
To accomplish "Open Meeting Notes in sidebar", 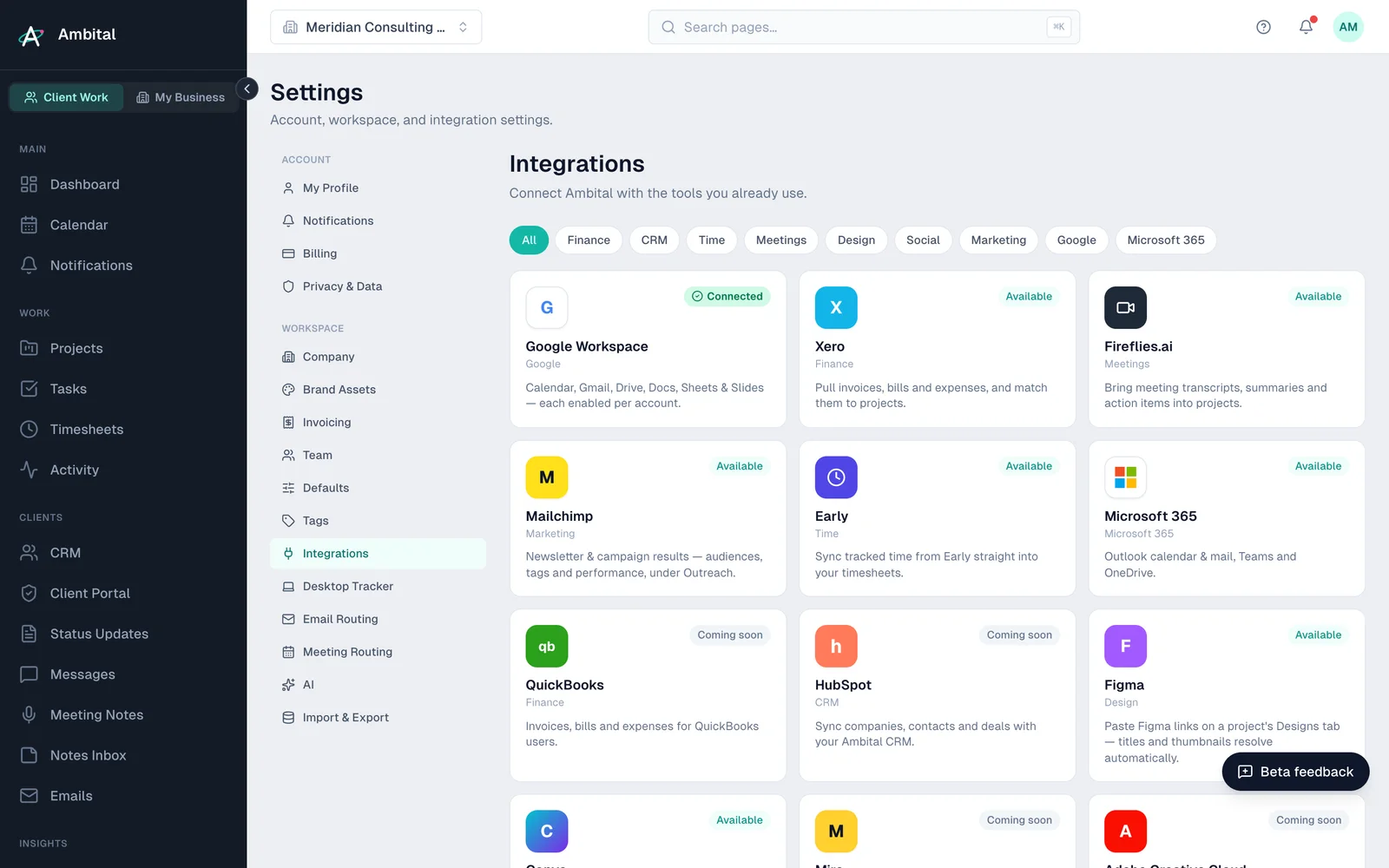I will [x=123, y=715].
